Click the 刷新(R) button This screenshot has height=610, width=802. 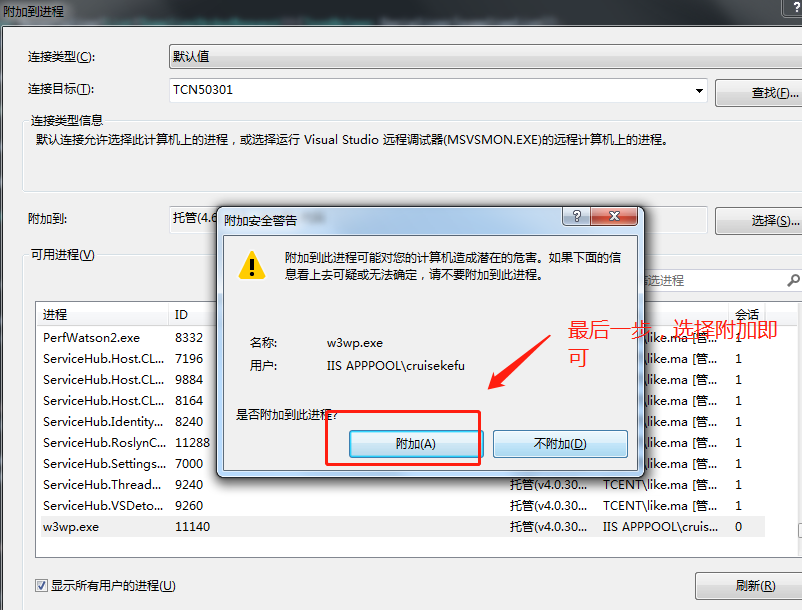[749, 586]
